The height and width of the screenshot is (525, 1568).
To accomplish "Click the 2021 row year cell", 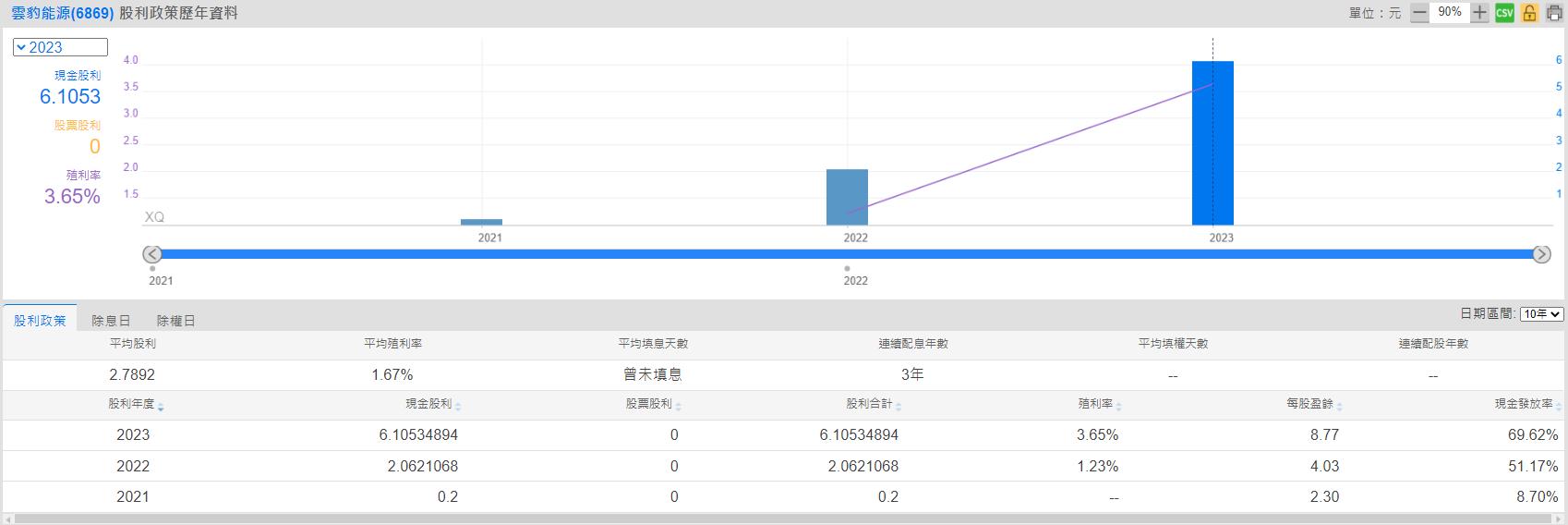I will point(133,496).
